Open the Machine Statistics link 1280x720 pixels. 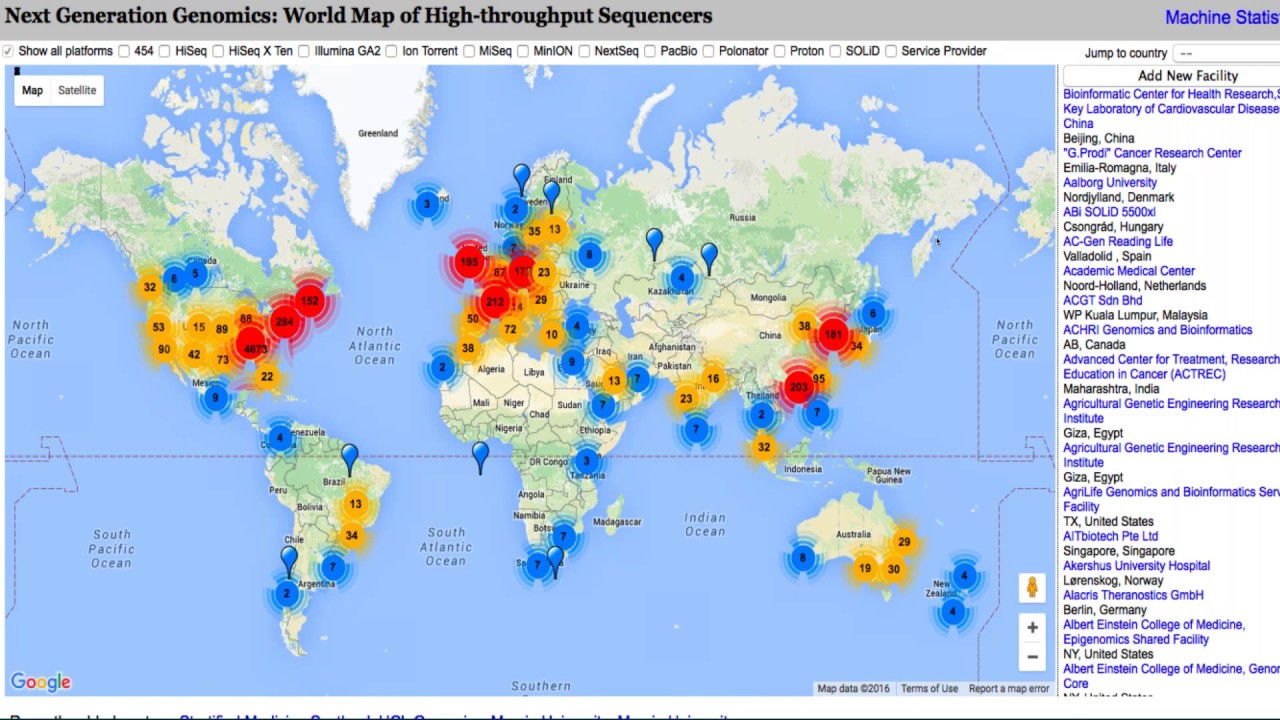[x=1222, y=18]
